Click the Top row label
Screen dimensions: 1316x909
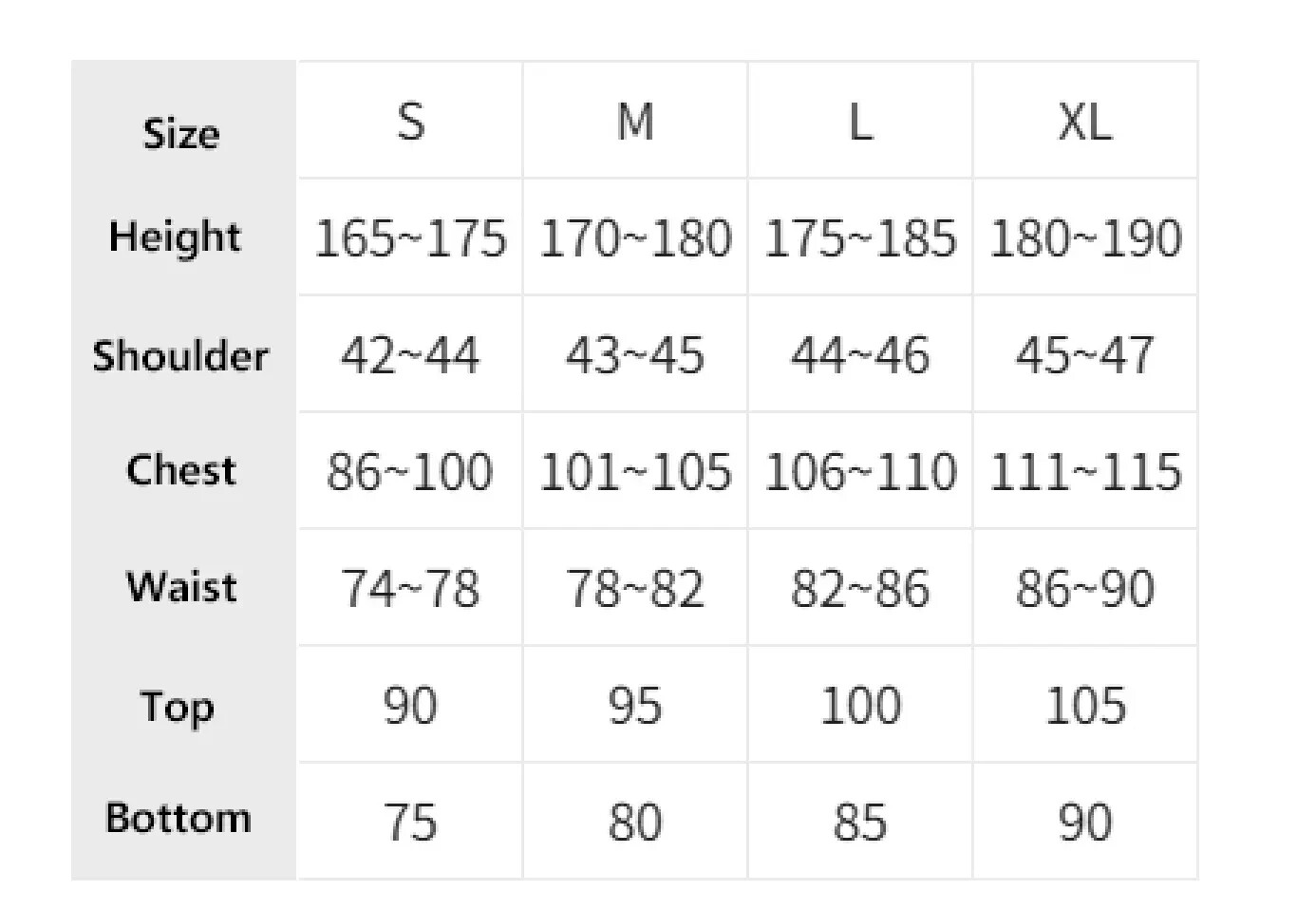point(178,707)
